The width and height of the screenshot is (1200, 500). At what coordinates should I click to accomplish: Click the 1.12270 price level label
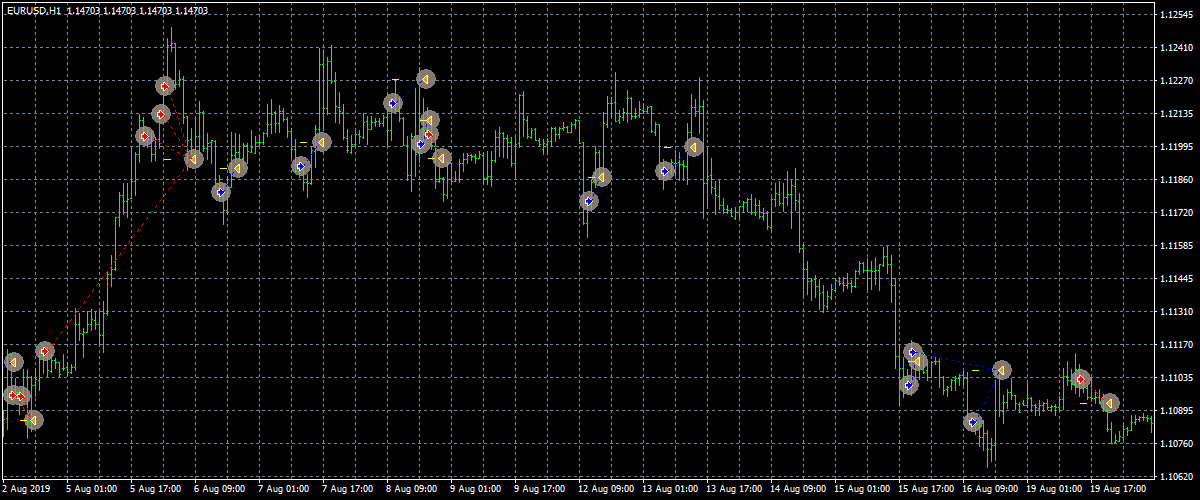(1177, 81)
